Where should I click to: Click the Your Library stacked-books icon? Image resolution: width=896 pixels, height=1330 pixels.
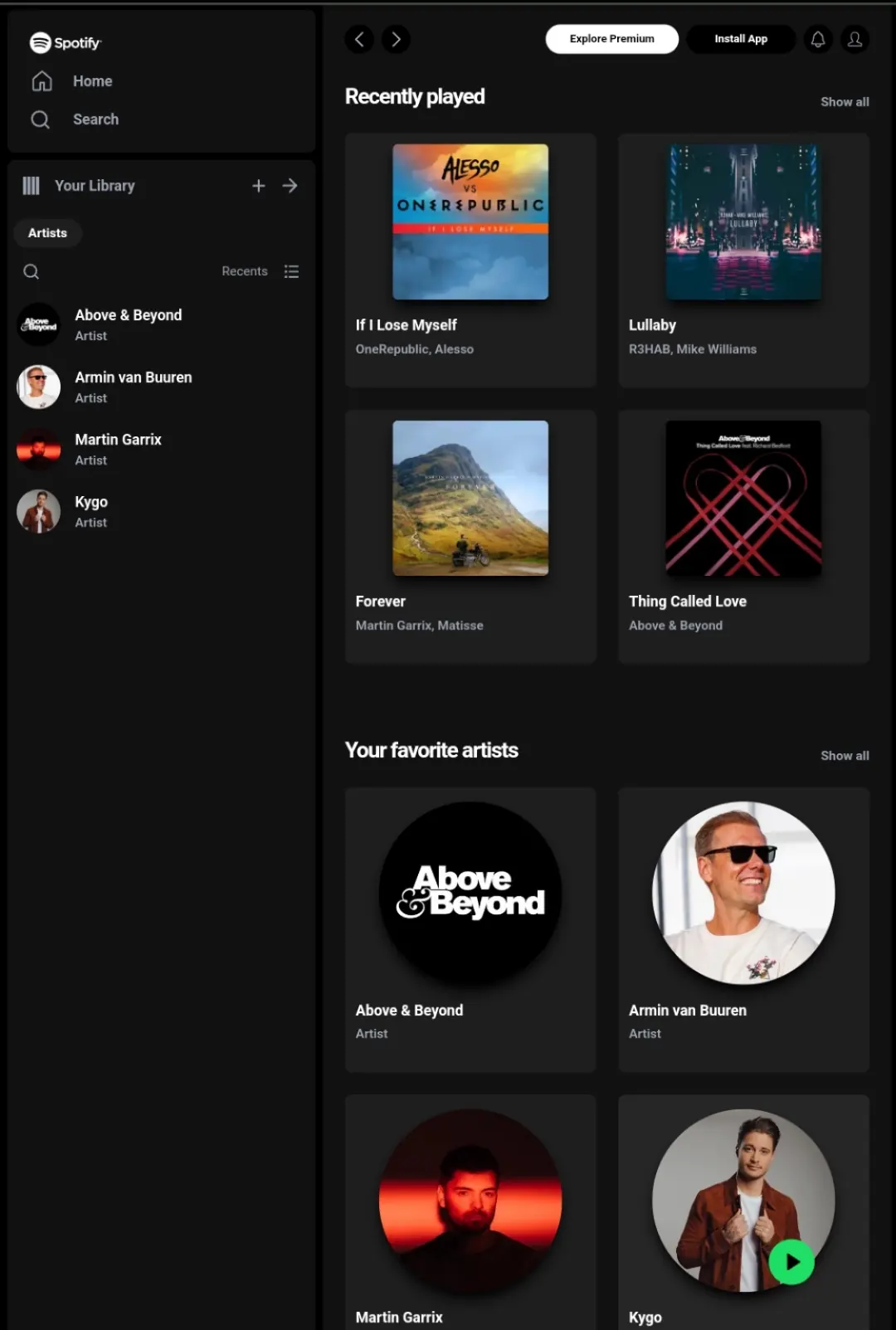pos(31,186)
